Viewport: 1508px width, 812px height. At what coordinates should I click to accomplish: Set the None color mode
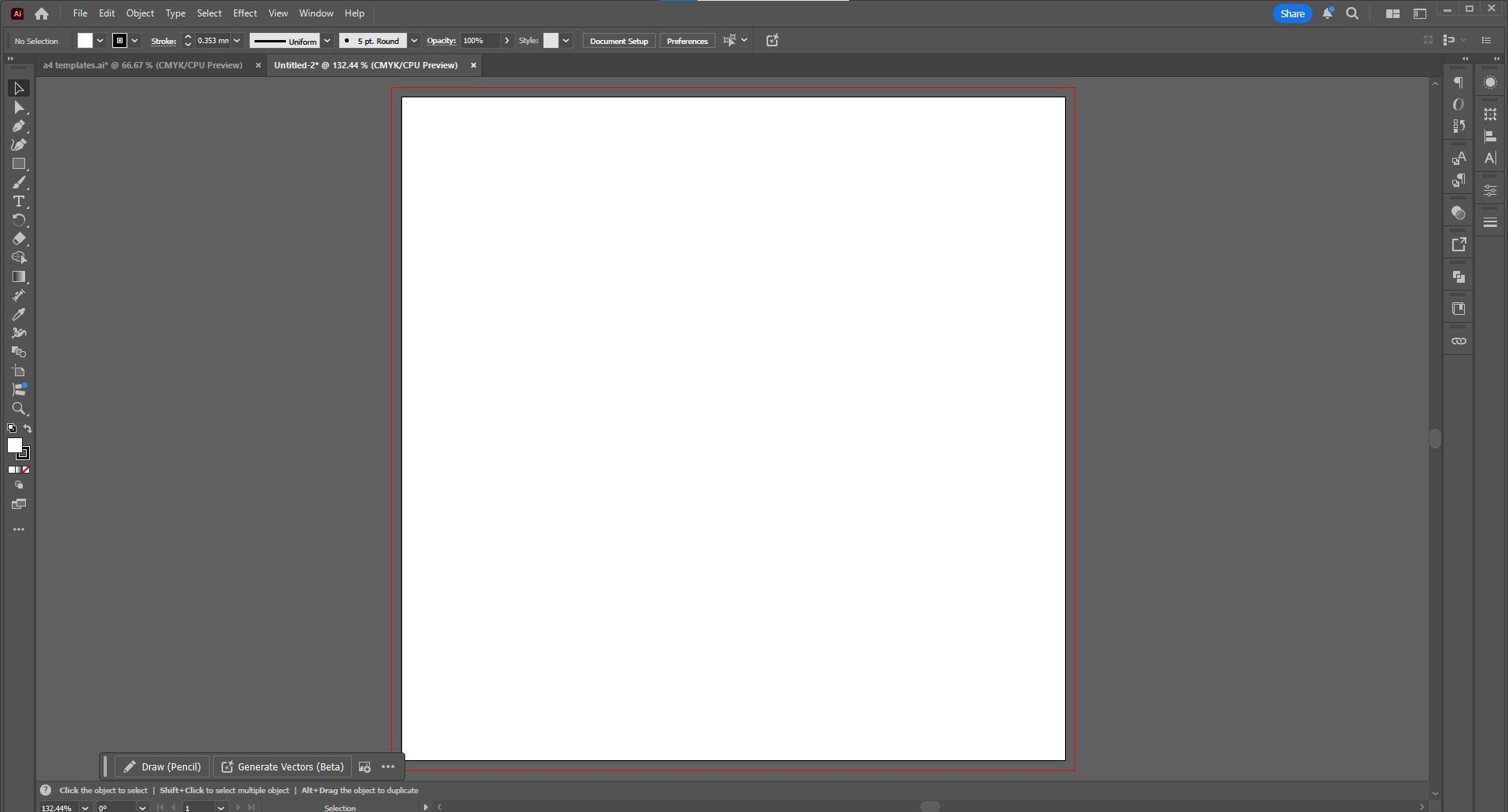pos(27,470)
